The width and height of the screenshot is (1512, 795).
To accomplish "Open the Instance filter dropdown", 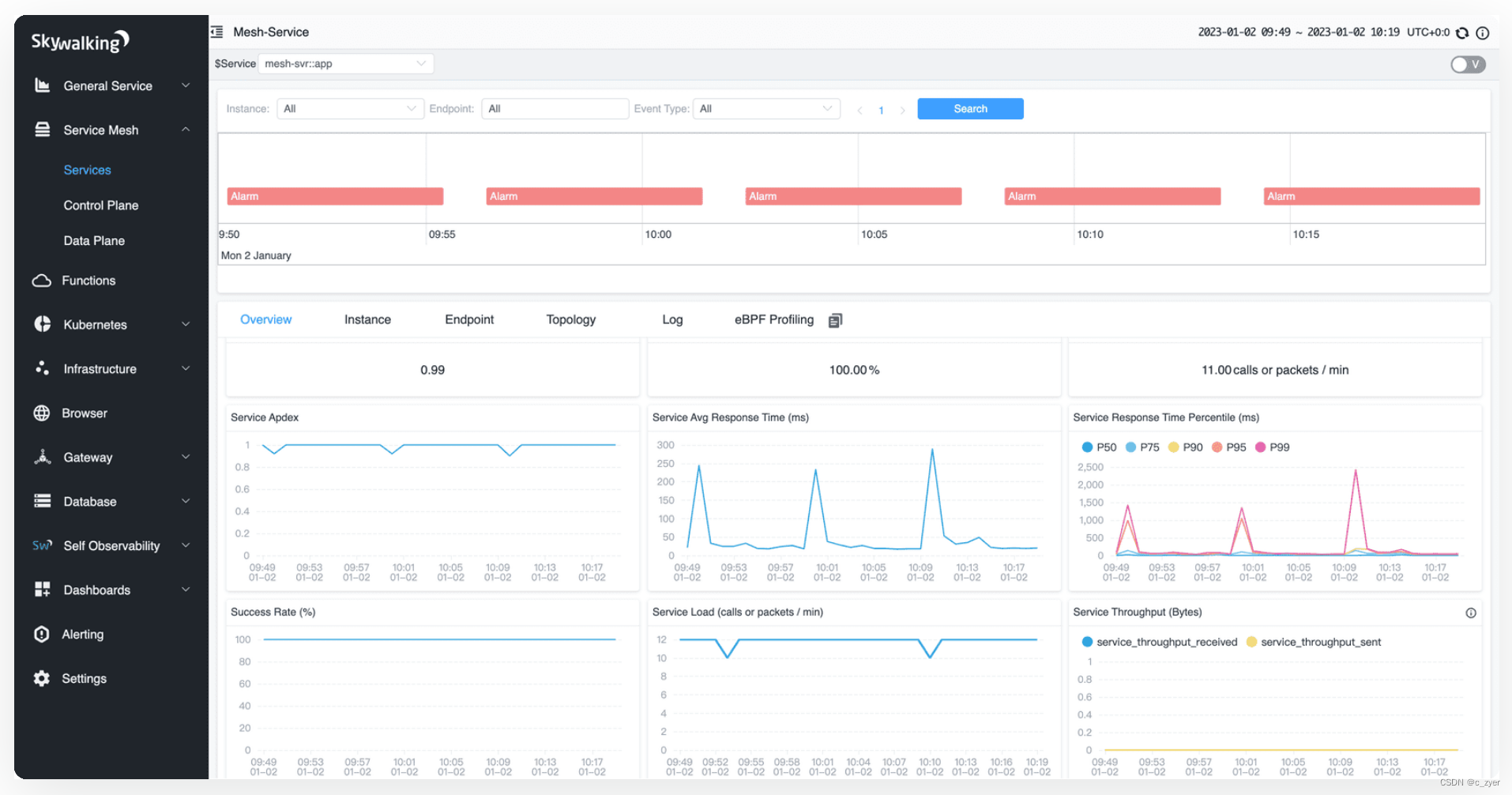I will pyautogui.click(x=350, y=108).
